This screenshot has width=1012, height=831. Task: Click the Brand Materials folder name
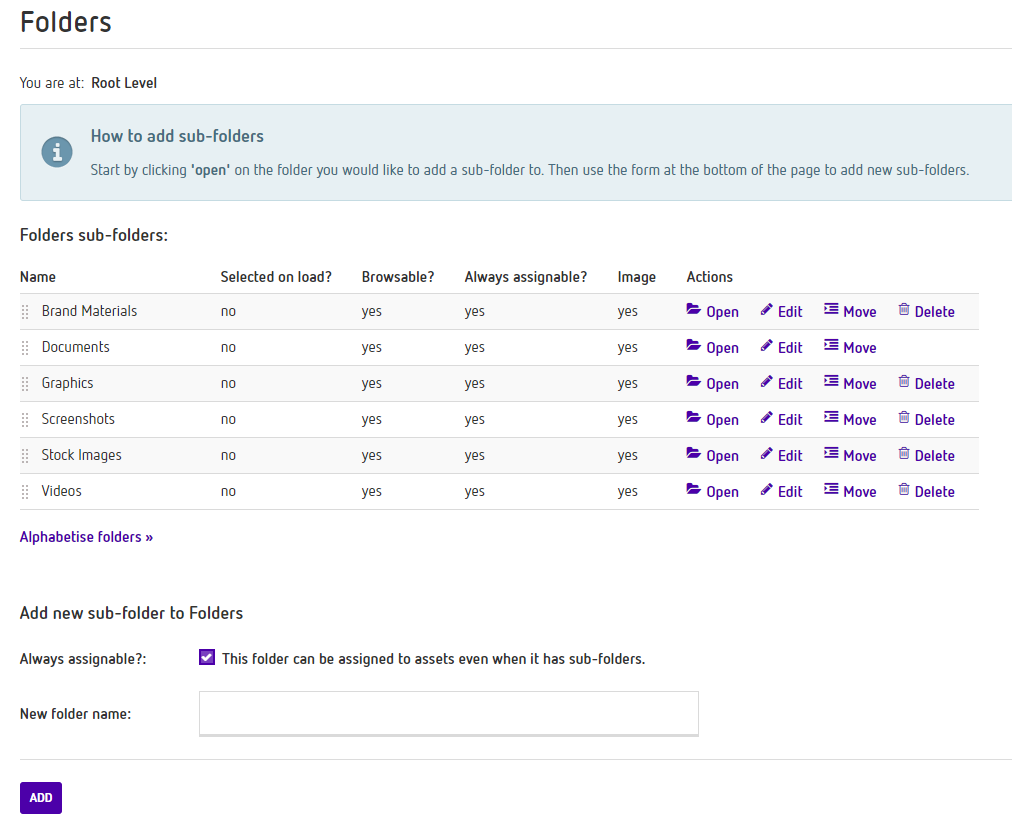[90, 311]
